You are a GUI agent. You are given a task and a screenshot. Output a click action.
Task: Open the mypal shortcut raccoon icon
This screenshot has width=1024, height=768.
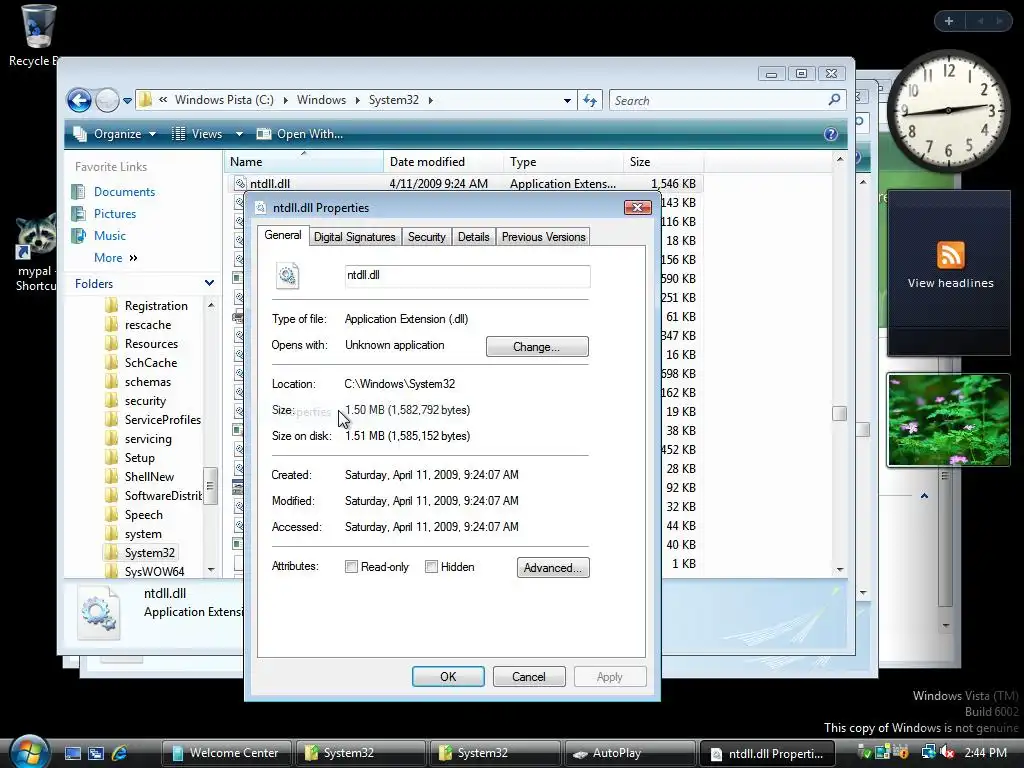pyautogui.click(x=37, y=235)
